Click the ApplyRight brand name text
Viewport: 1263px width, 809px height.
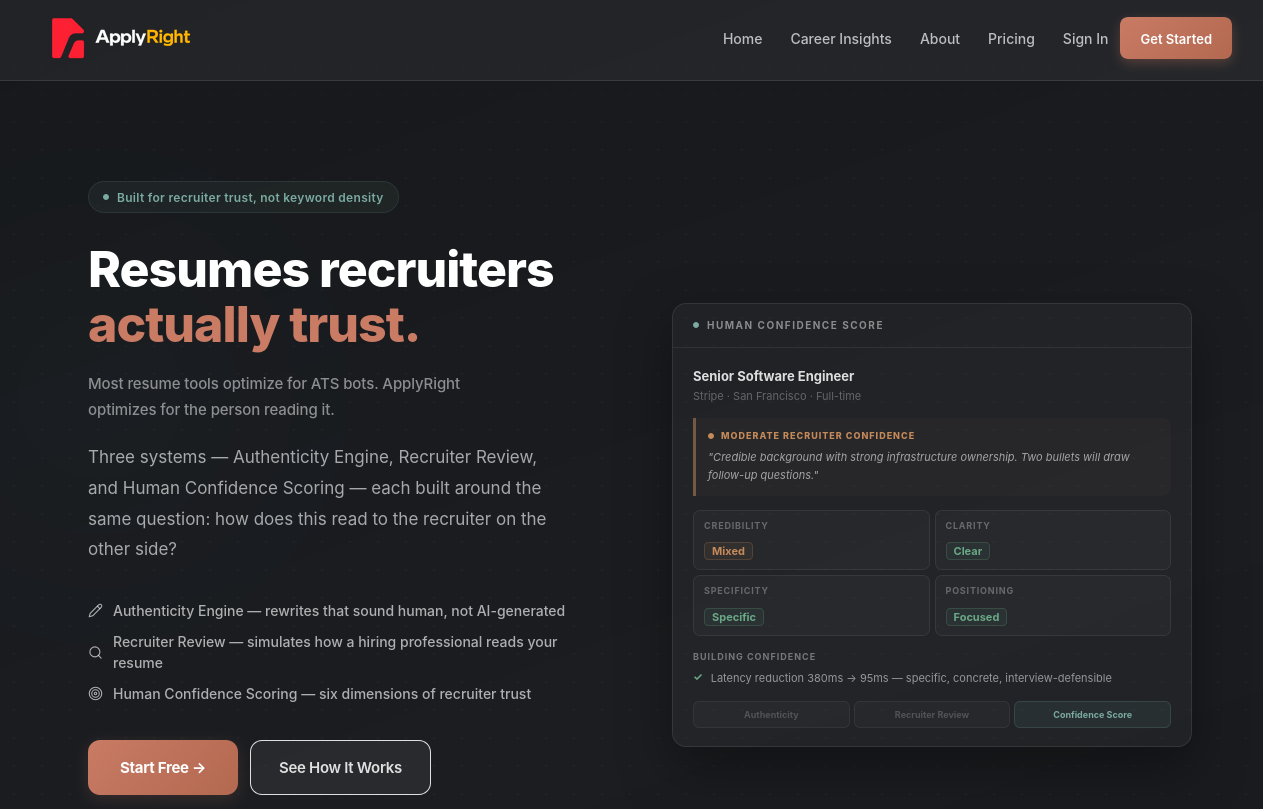(x=143, y=38)
